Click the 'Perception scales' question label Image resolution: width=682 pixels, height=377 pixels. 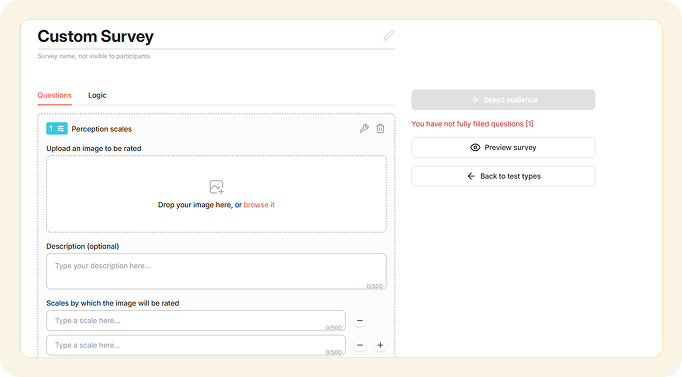click(x=101, y=129)
